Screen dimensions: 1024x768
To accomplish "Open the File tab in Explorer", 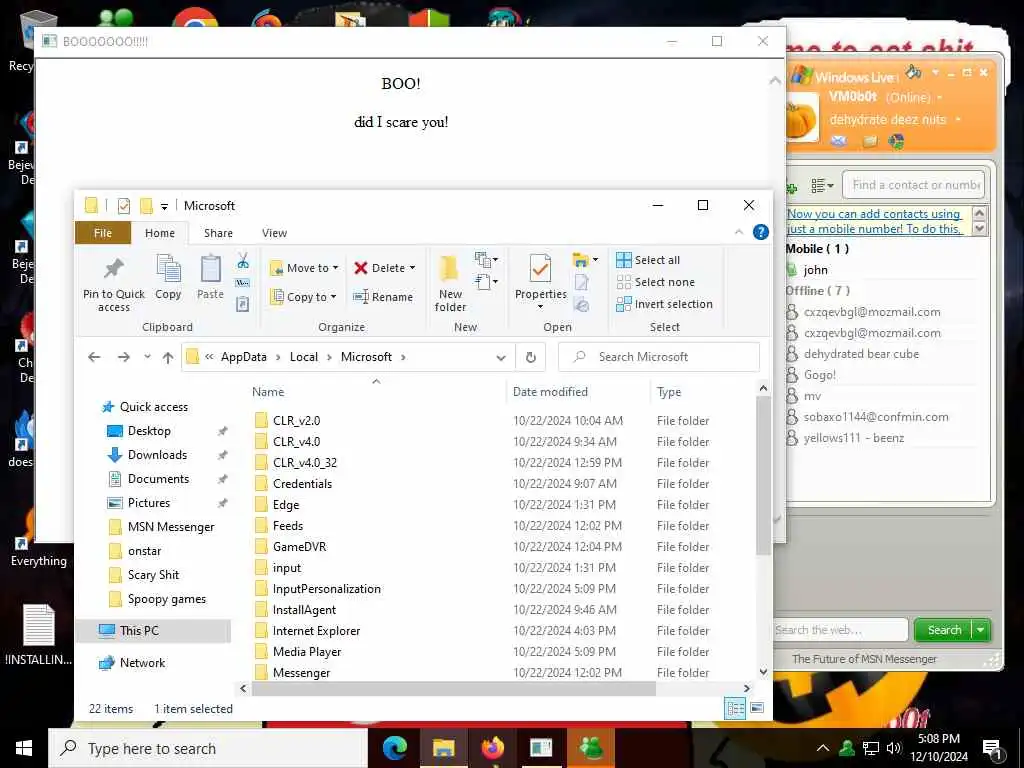I will pos(103,233).
